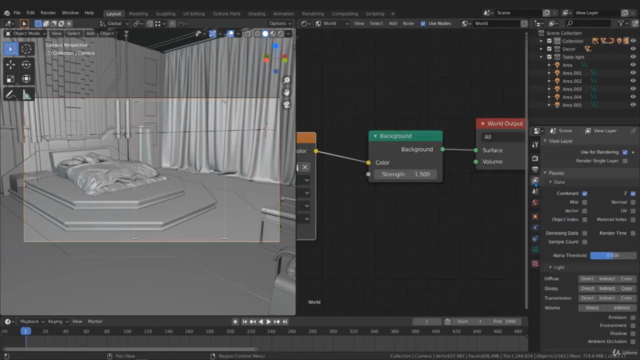The width and height of the screenshot is (640, 360).
Task: Collapse the Background node
Action: click(375, 136)
